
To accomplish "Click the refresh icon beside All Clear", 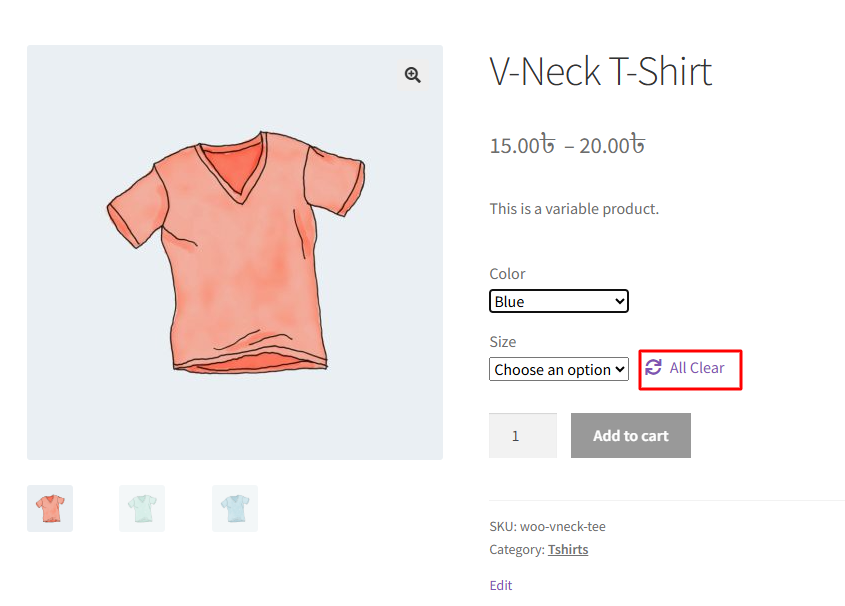I will coord(653,368).
